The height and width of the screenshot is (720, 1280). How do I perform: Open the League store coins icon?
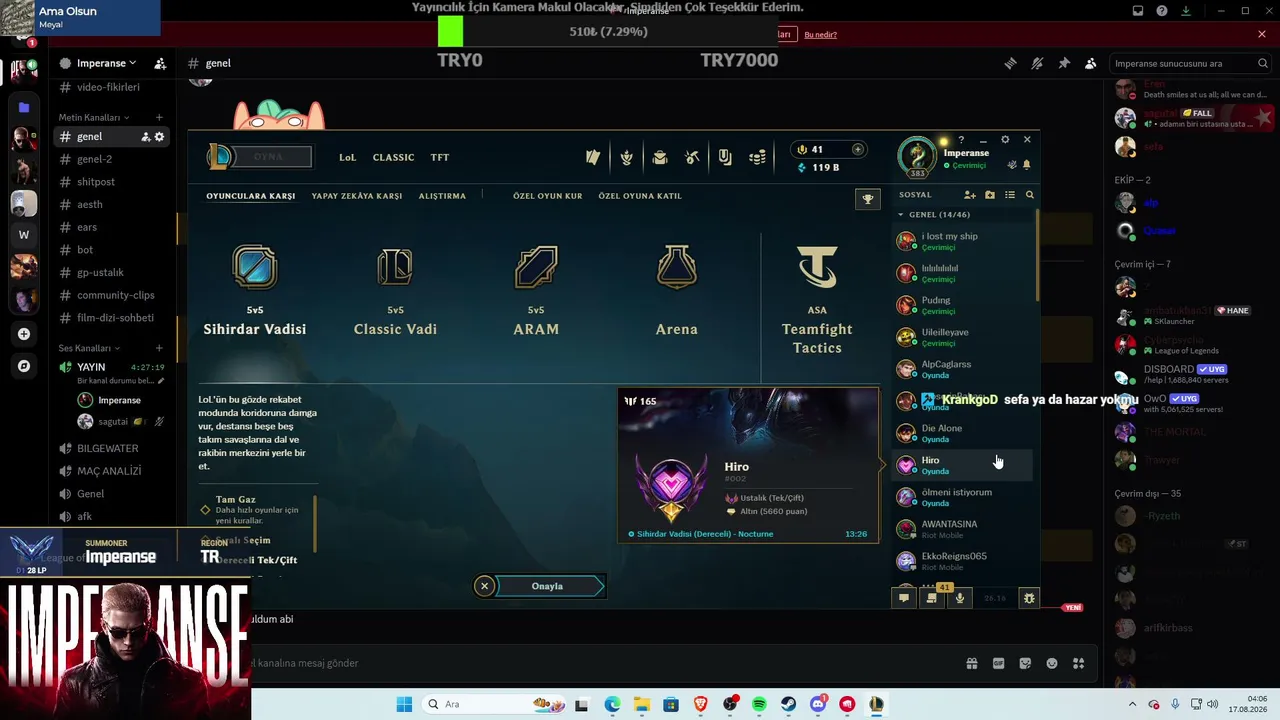(758, 157)
